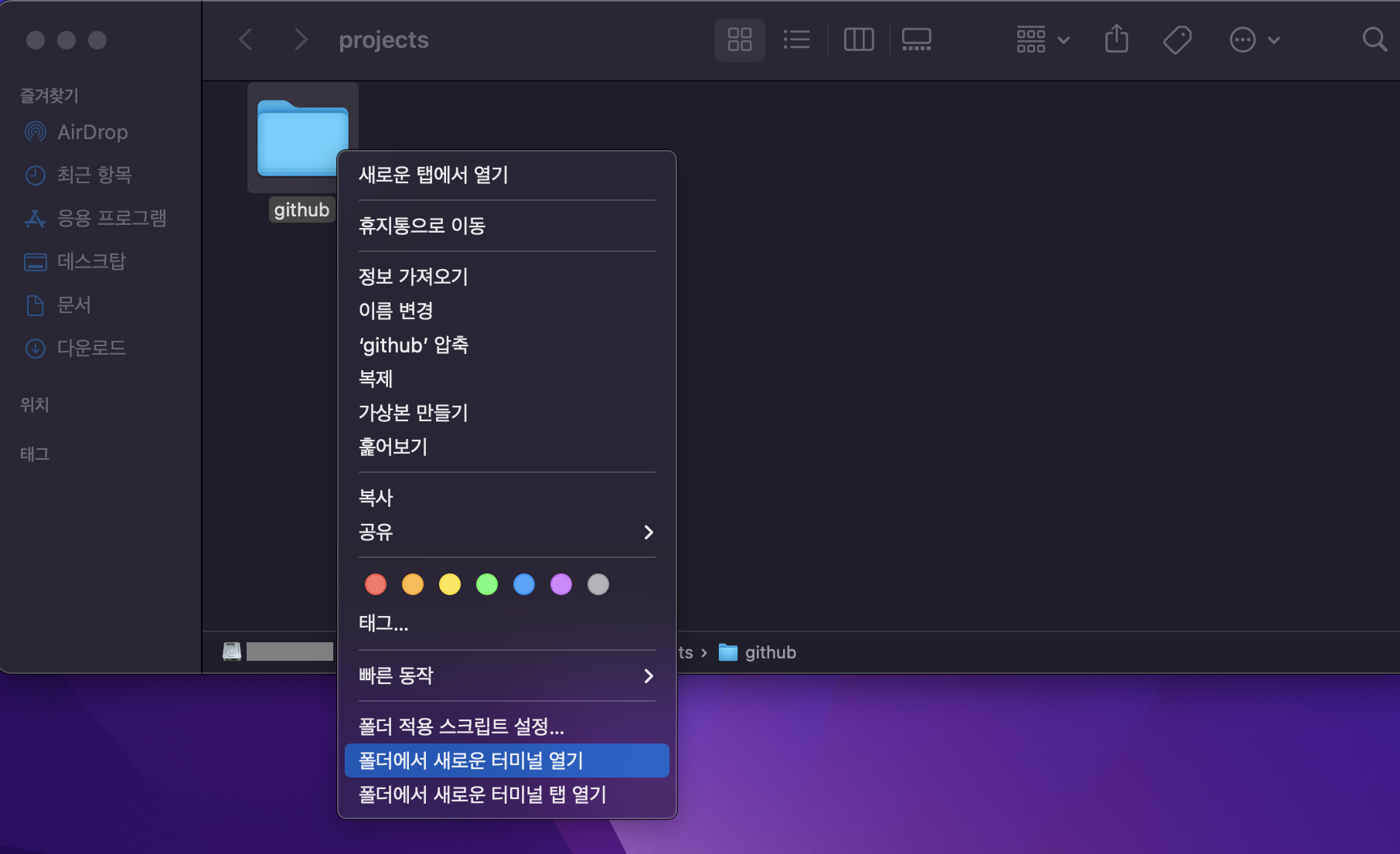Expand the 공유 submenu

[x=507, y=532]
